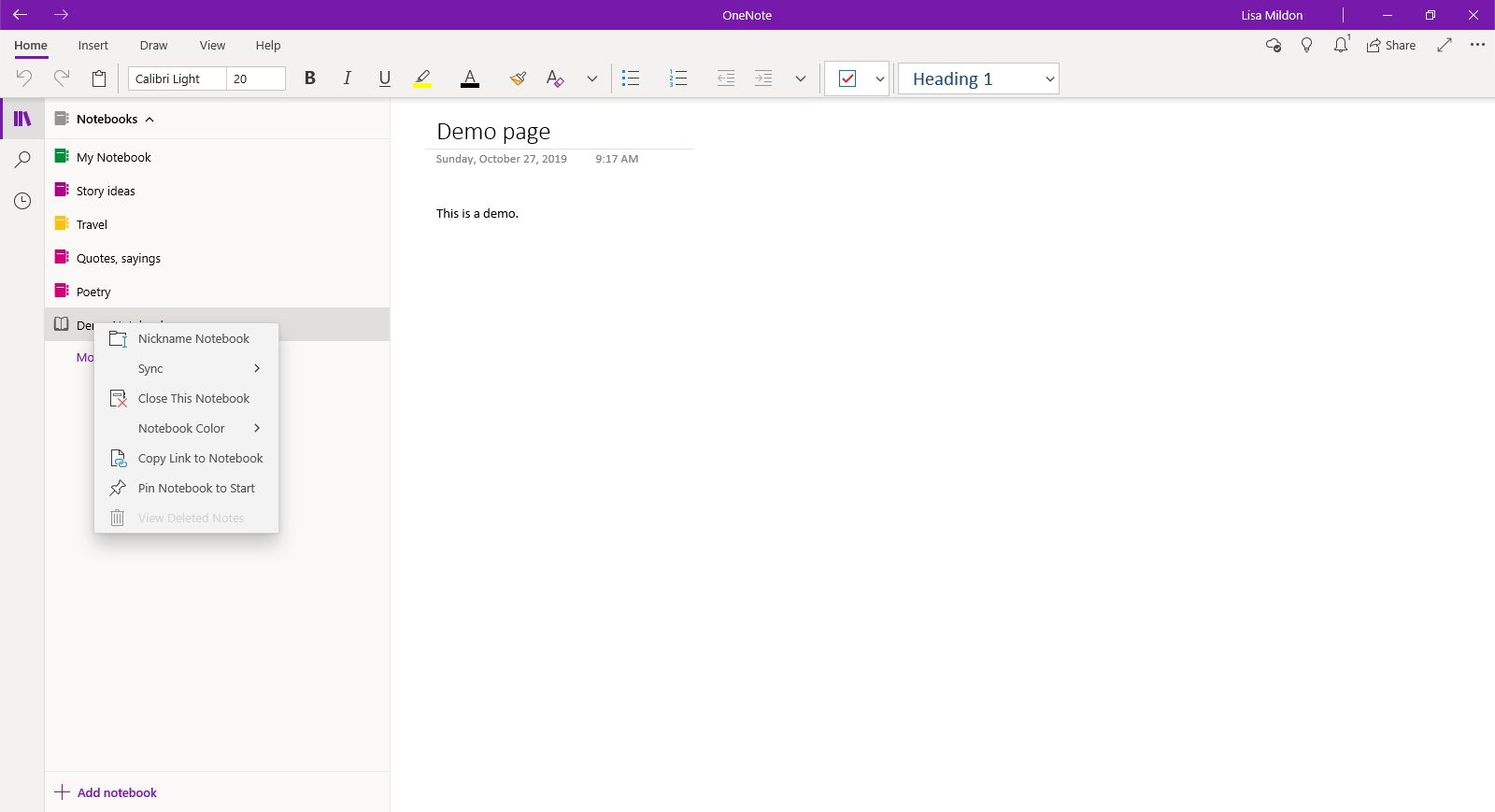Click the lightbulb Tell Me icon
The image size is (1495, 812).
(x=1307, y=45)
